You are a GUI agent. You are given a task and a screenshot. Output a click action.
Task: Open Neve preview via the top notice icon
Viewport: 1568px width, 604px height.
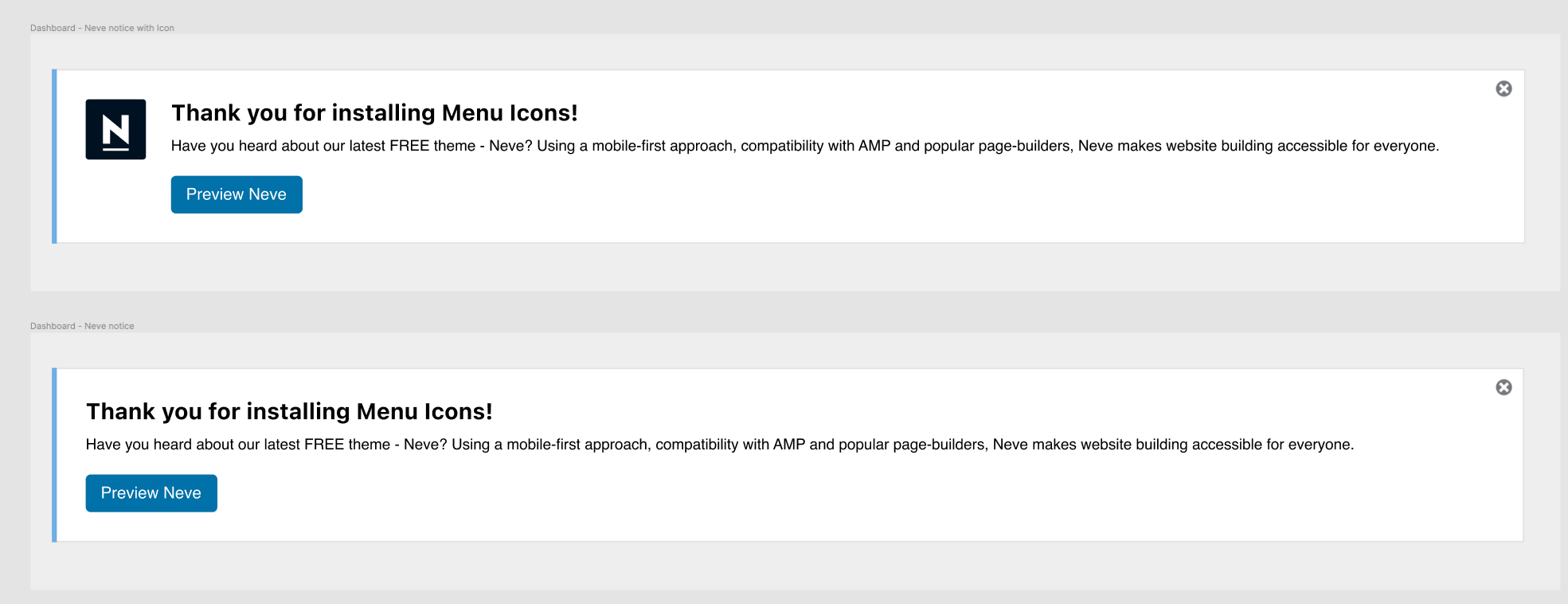pyautogui.click(x=236, y=194)
